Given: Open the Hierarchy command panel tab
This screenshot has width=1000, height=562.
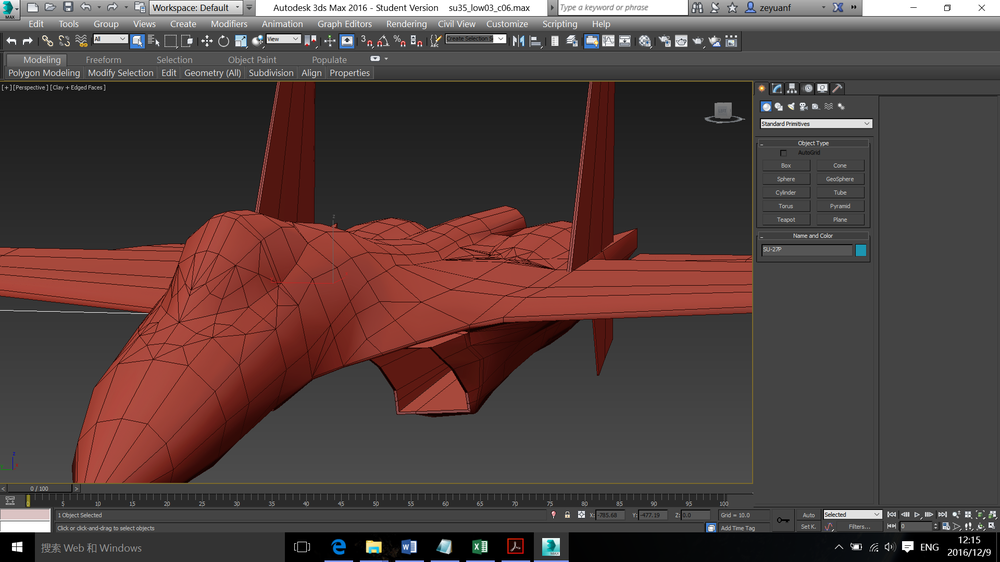Looking at the screenshot, I should coord(791,88).
